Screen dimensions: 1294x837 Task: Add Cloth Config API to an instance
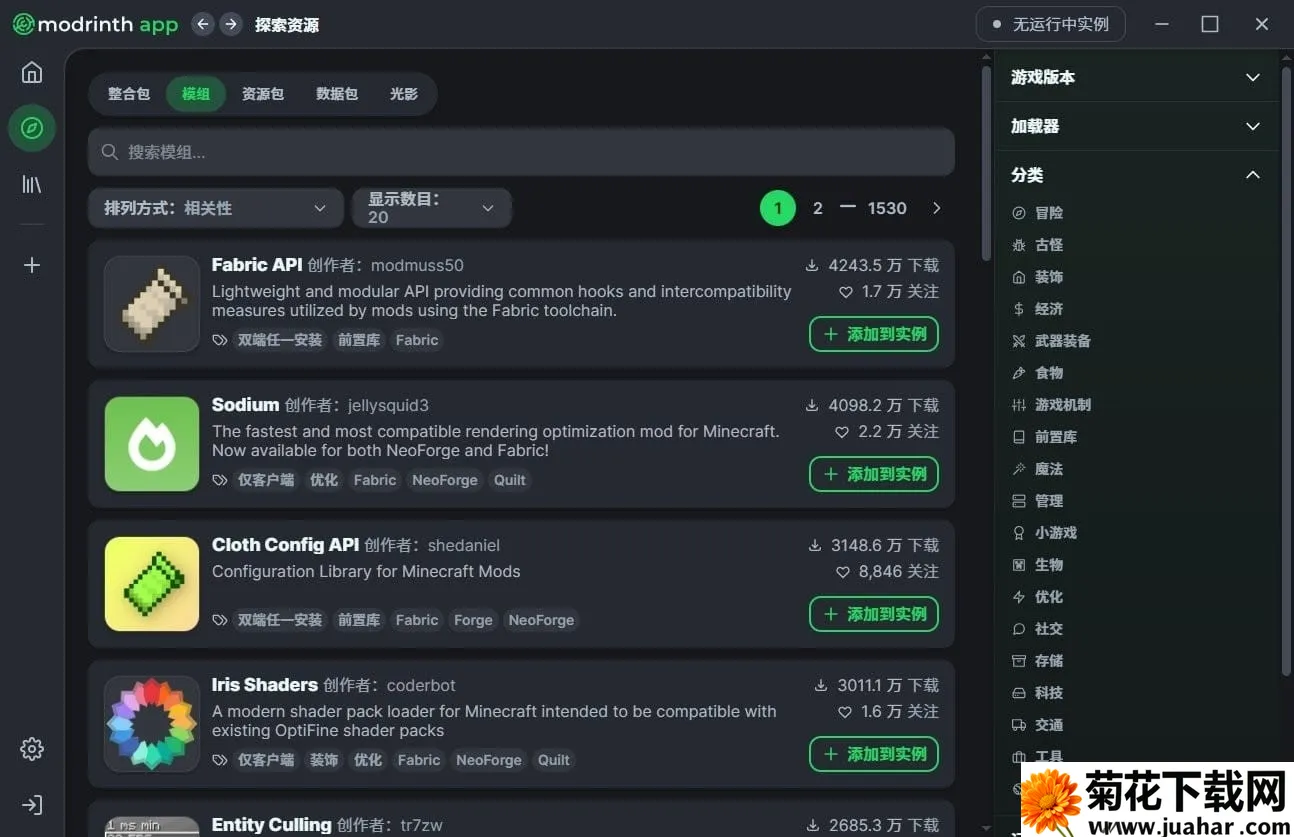(x=874, y=614)
